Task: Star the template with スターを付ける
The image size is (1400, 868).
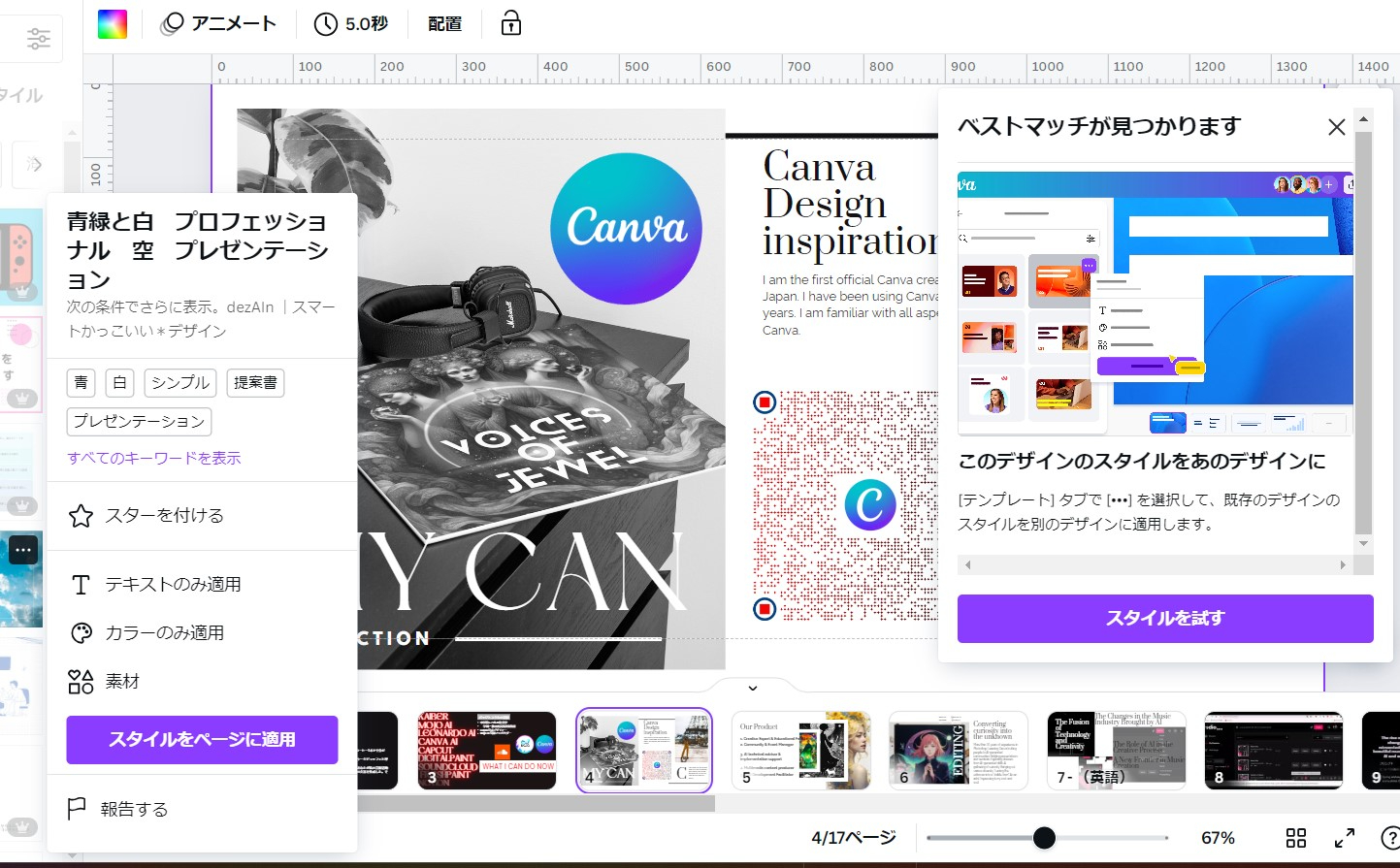Action: (x=163, y=515)
